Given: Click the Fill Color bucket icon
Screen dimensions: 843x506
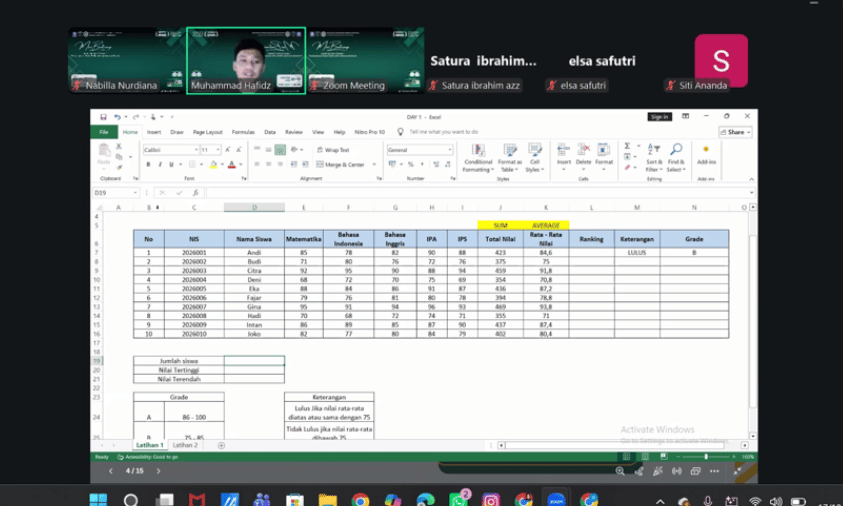Looking at the screenshot, I should point(213,165).
